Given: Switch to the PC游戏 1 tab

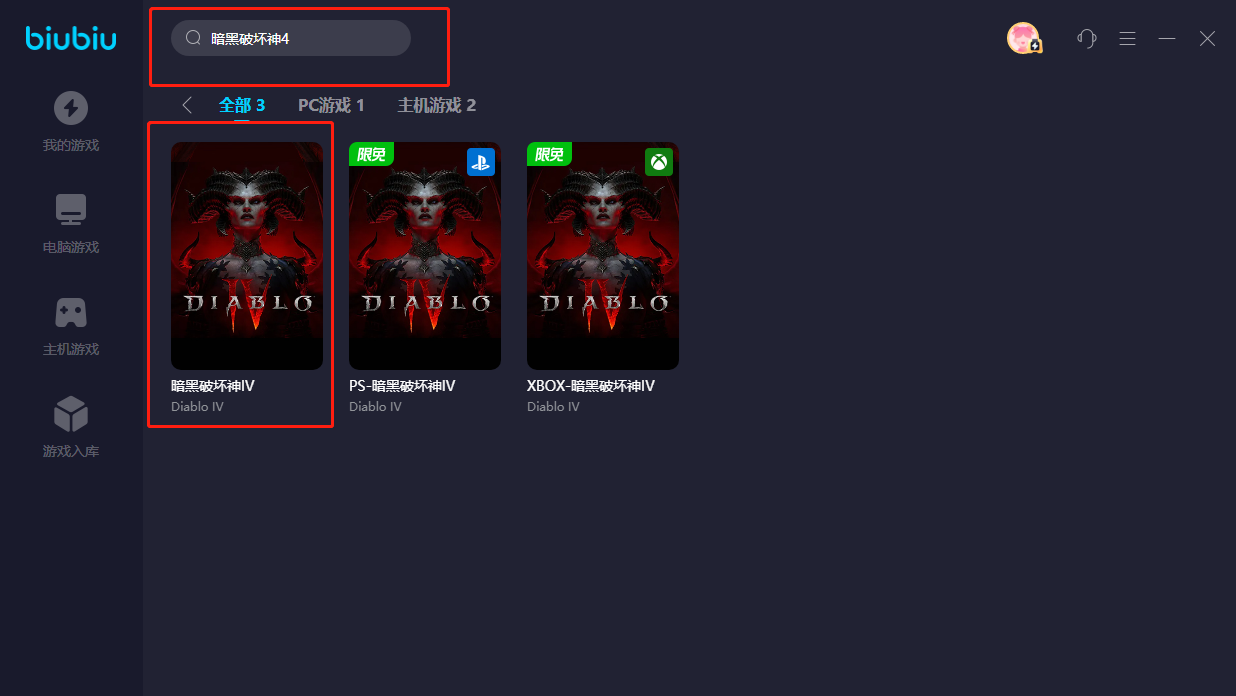Looking at the screenshot, I should (331, 105).
